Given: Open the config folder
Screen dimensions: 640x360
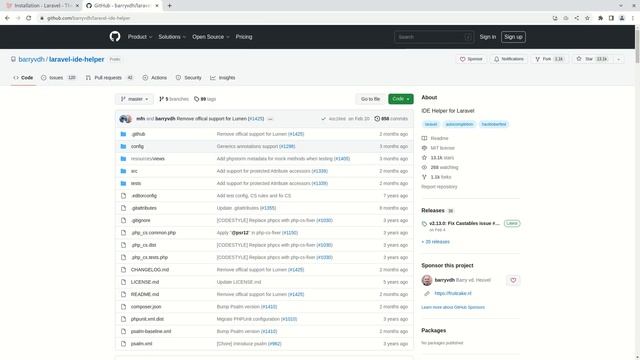Looking at the screenshot, I should coord(137,146).
